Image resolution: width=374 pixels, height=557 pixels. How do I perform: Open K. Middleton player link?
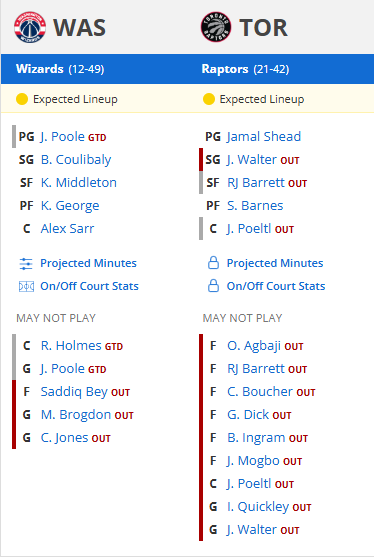(79, 183)
